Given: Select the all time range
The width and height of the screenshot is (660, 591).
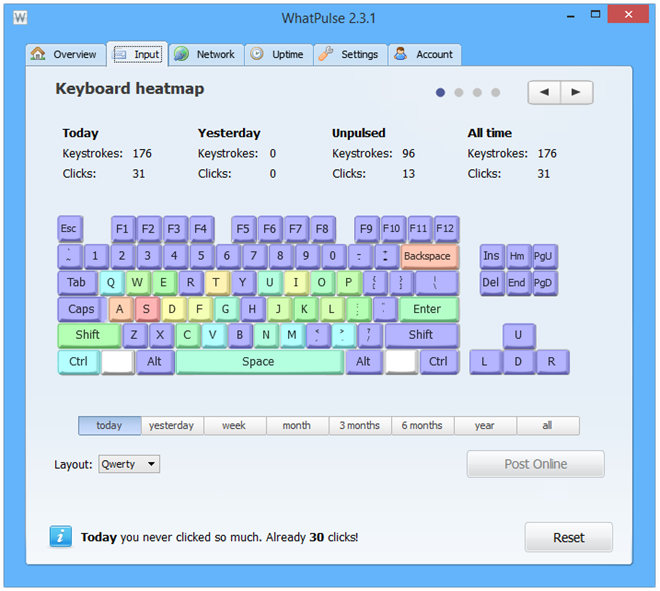Looking at the screenshot, I should (548, 426).
